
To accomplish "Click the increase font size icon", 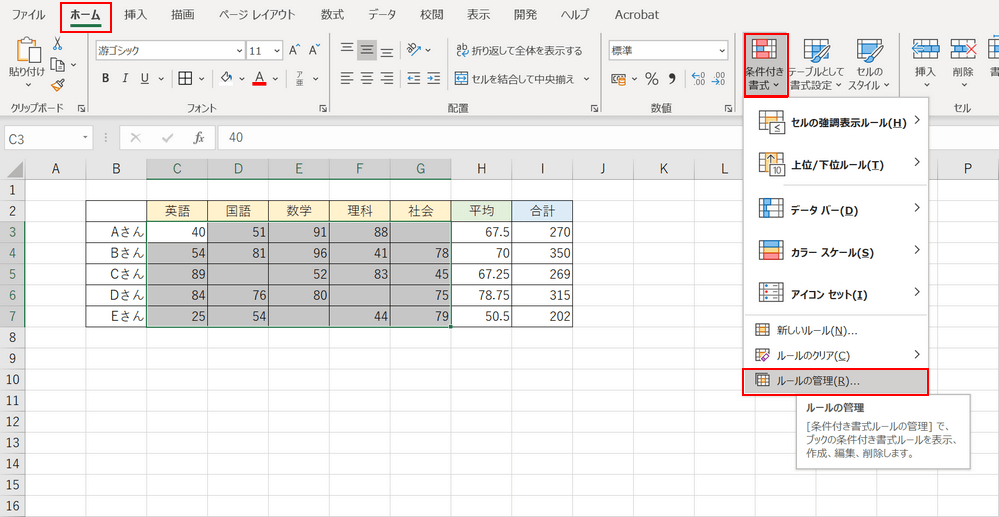I will point(295,50).
